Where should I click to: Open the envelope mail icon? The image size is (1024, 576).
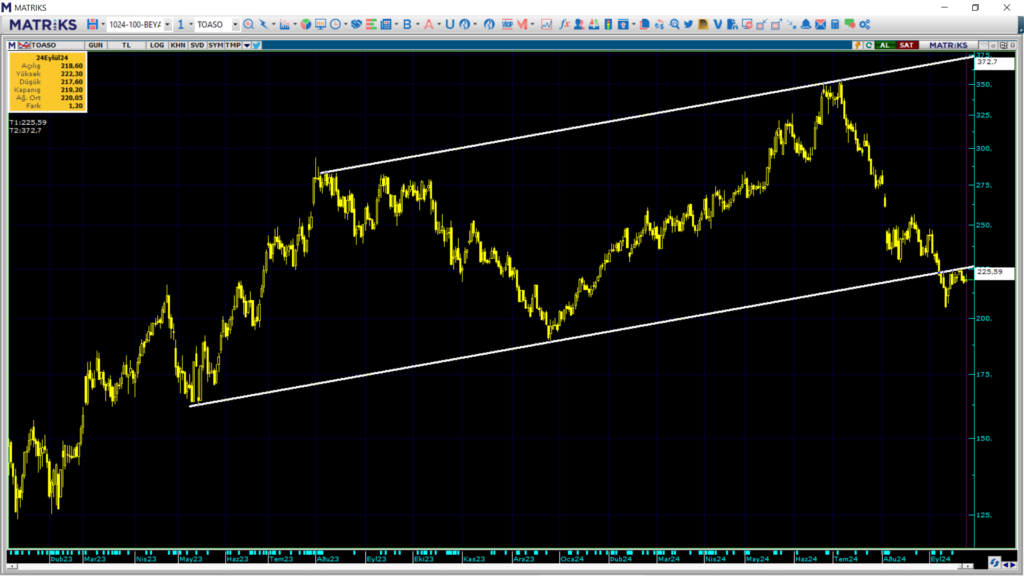point(820,24)
